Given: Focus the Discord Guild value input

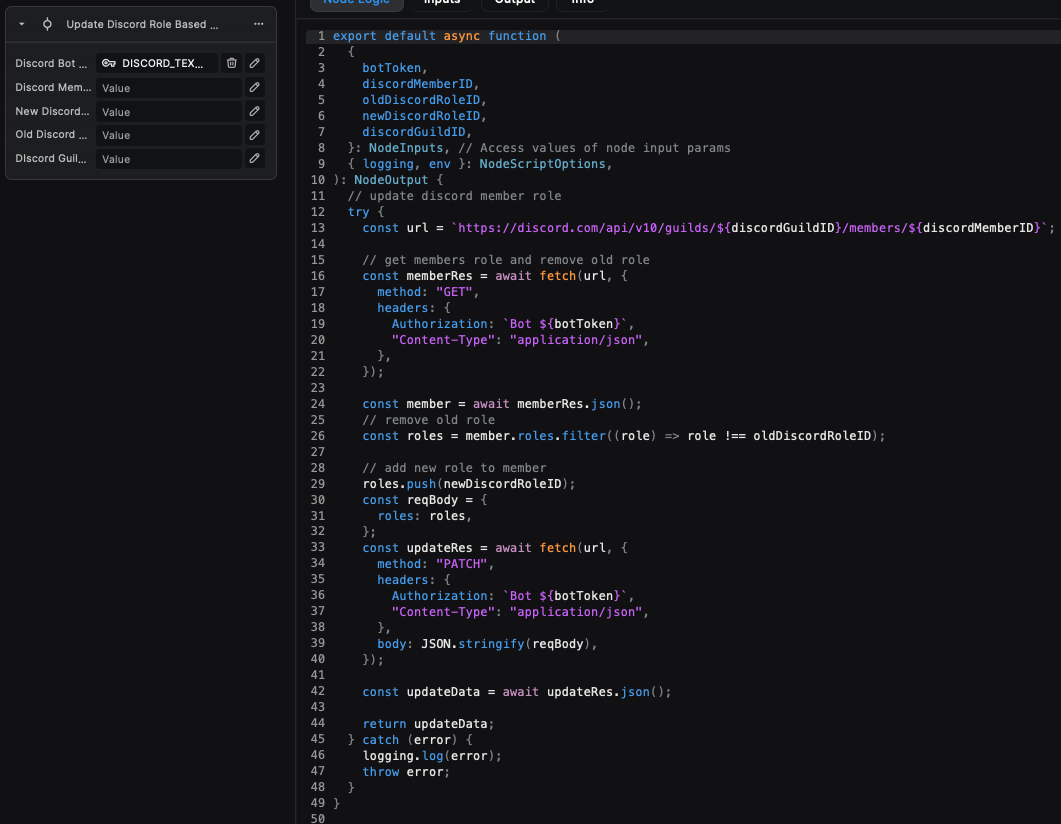Looking at the screenshot, I should (x=168, y=159).
